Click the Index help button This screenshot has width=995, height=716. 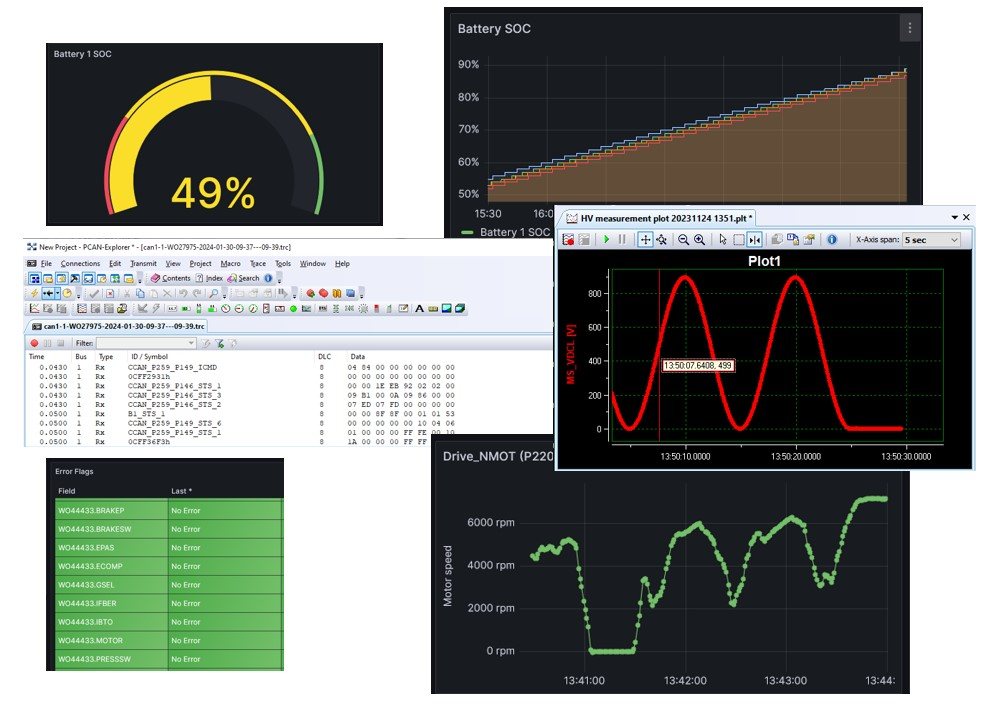click(x=209, y=278)
